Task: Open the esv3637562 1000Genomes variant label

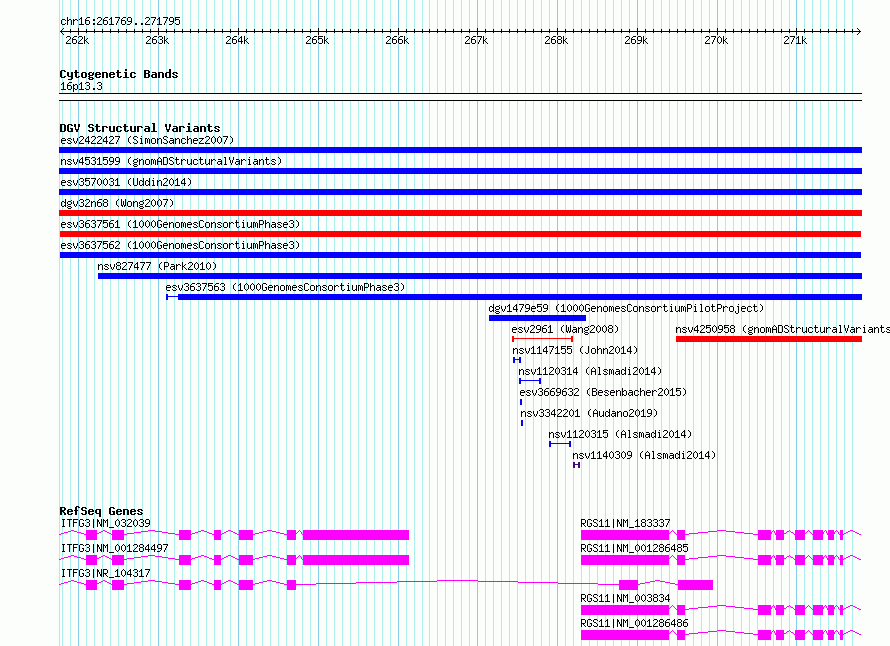Action: coord(180,245)
